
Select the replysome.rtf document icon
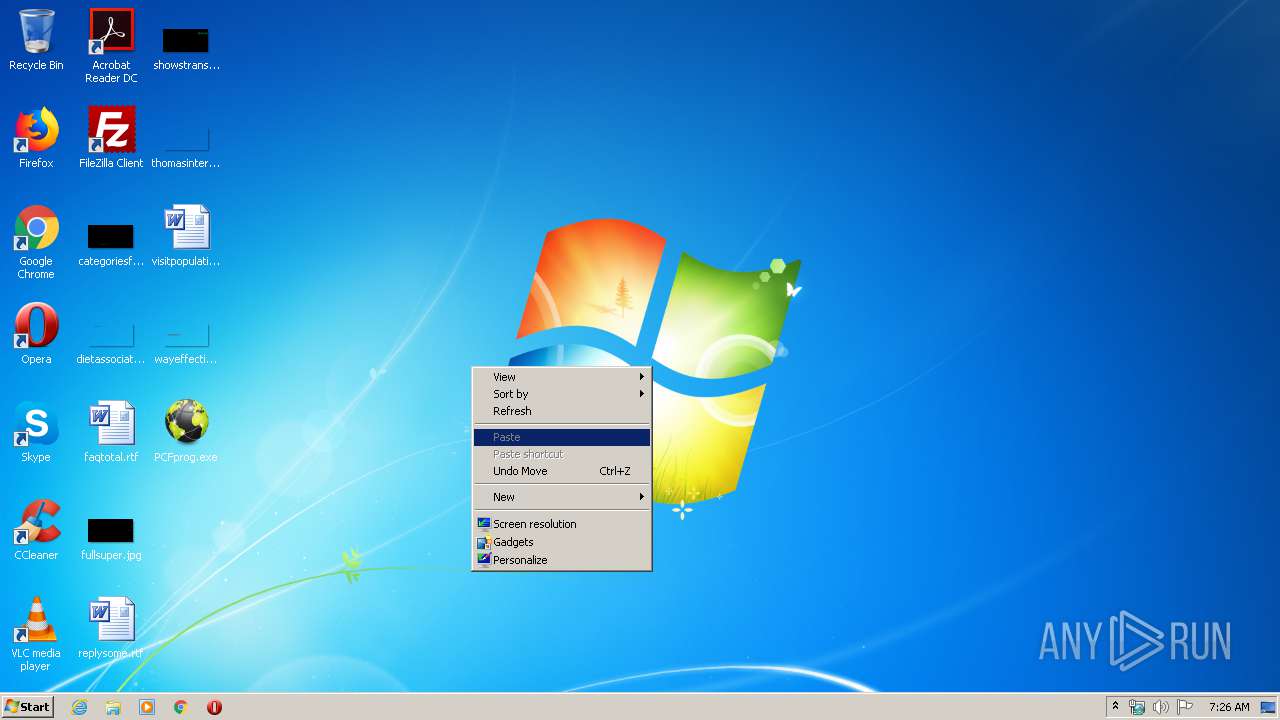pos(111,628)
